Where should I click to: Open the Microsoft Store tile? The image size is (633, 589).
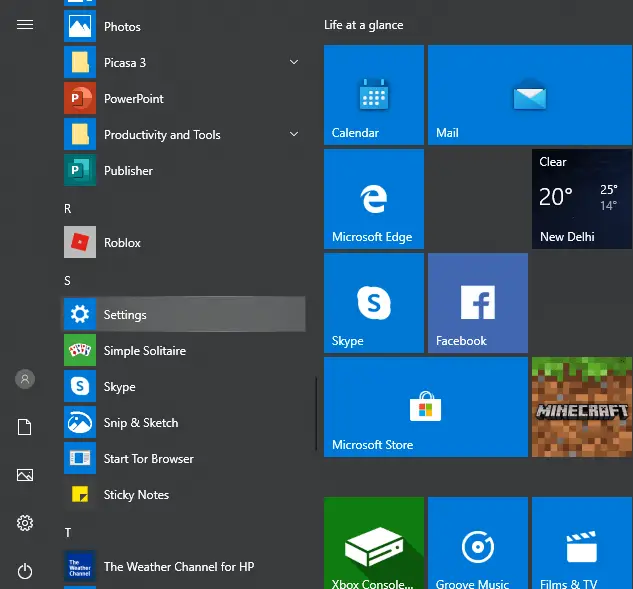(426, 407)
